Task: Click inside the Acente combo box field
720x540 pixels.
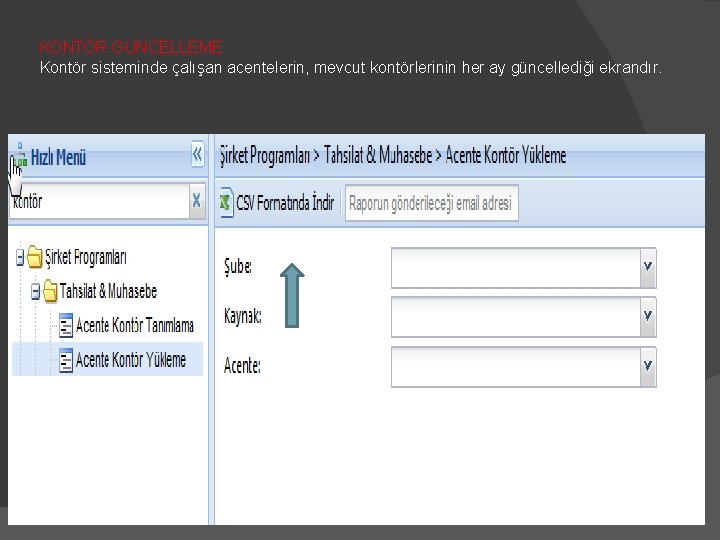Action: [x=516, y=367]
